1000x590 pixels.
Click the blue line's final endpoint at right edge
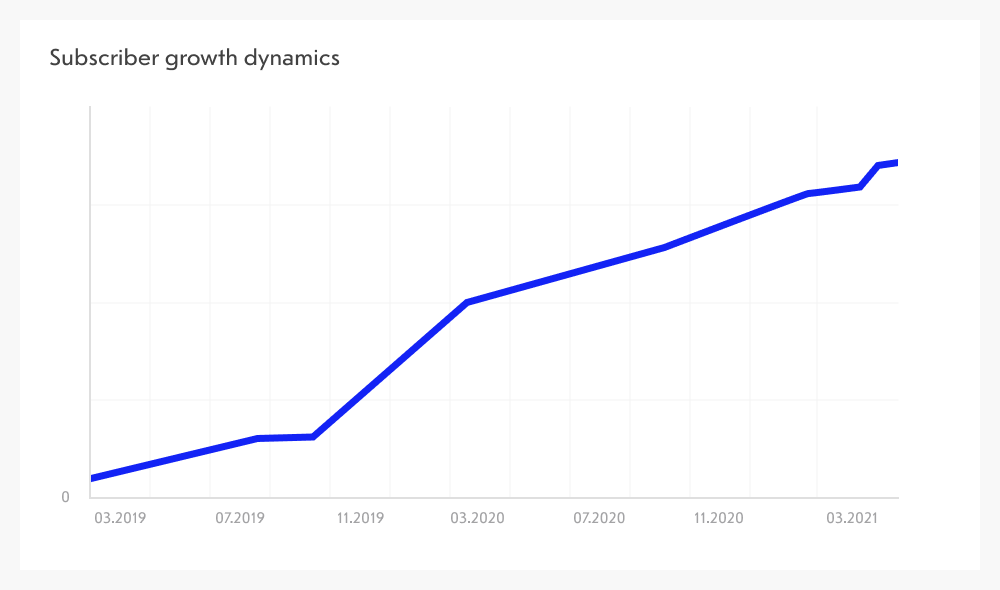(x=897, y=162)
